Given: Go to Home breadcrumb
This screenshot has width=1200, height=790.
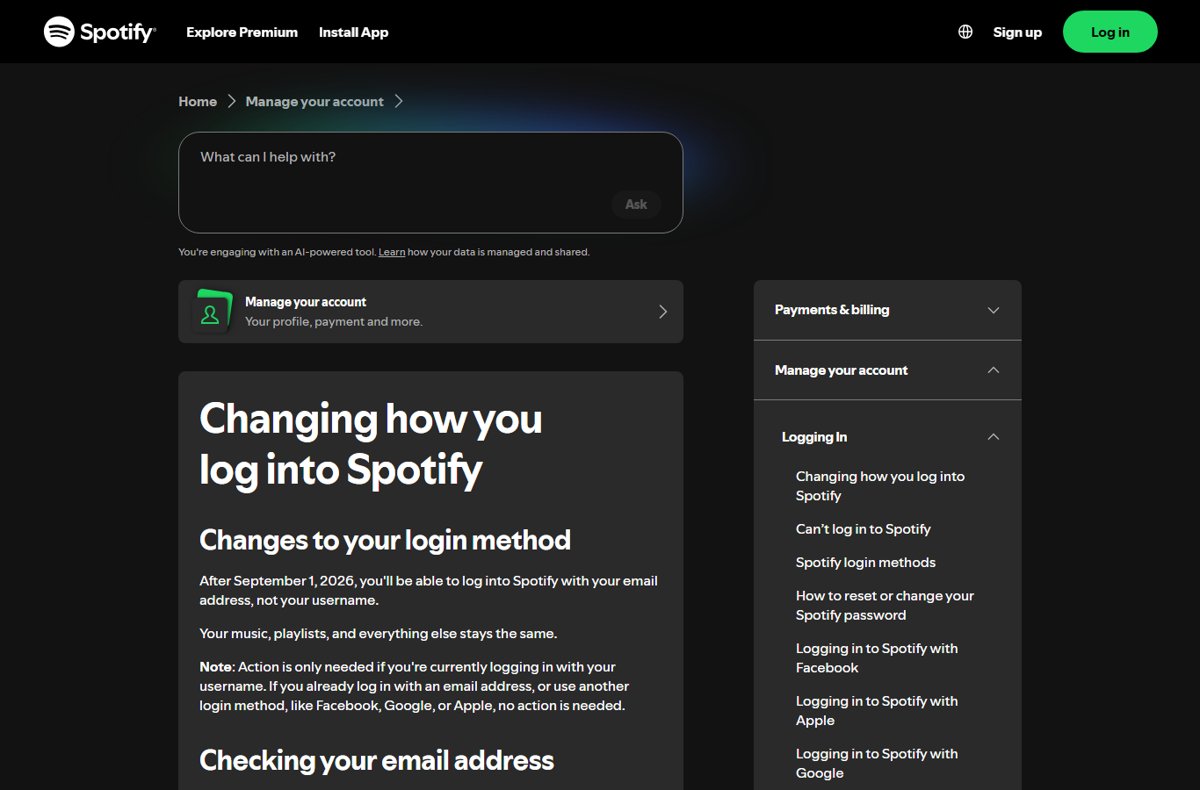Looking at the screenshot, I should click(x=197, y=101).
